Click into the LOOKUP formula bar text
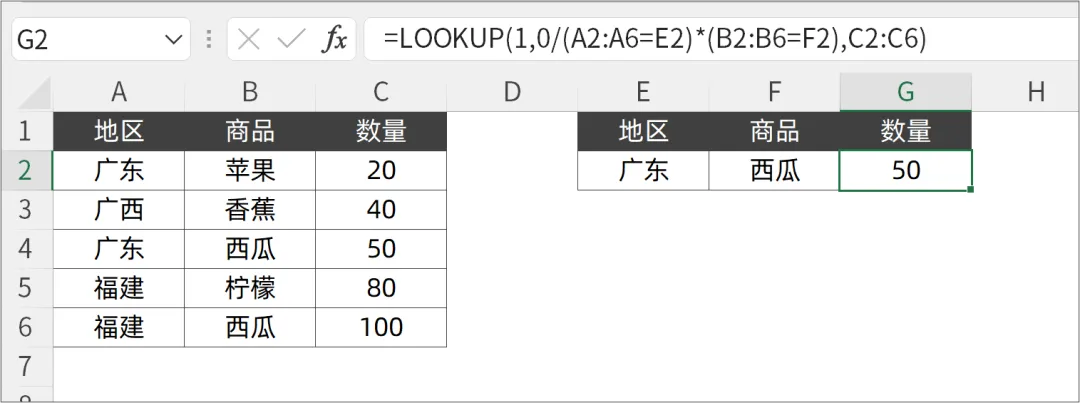 (x=660, y=40)
